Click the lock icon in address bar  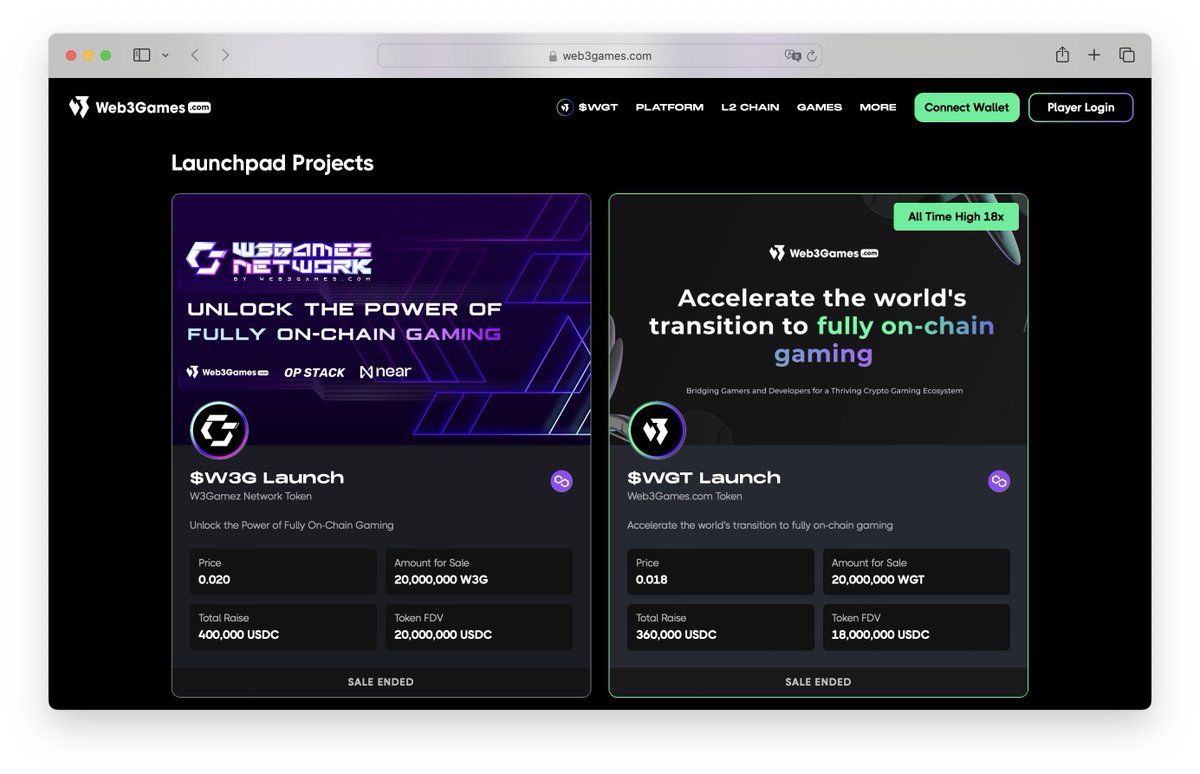(x=552, y=56)
